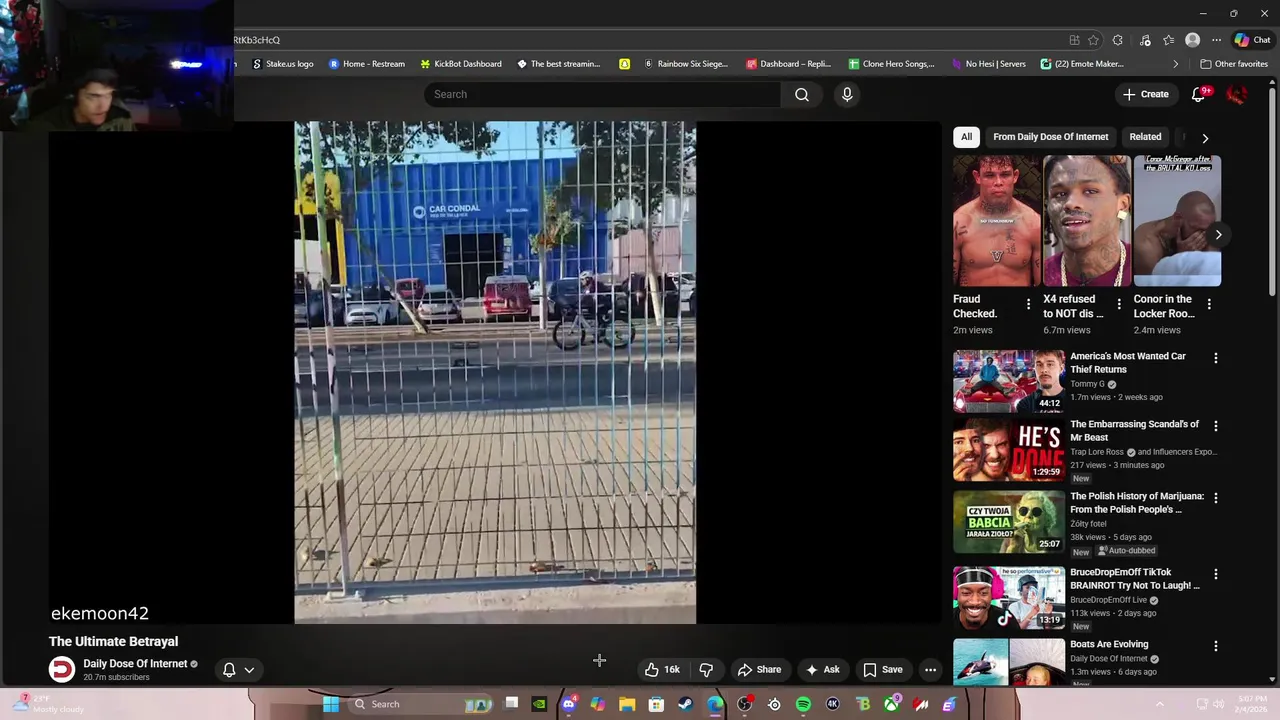Open Discord from taskbar
The image size is (1280, 720).
point(568,704)
